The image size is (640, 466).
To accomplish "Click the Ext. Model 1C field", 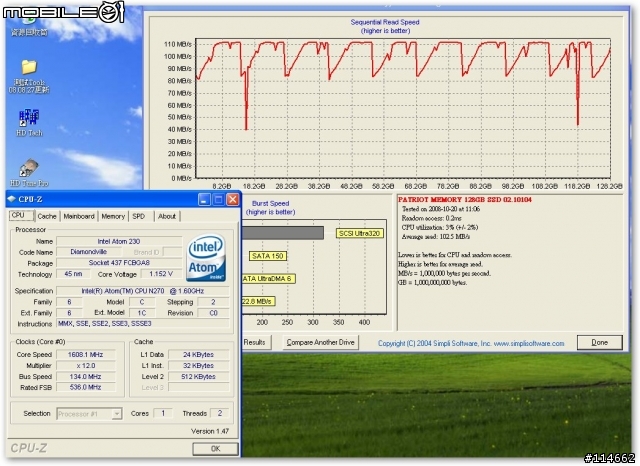I will (142, 313).
